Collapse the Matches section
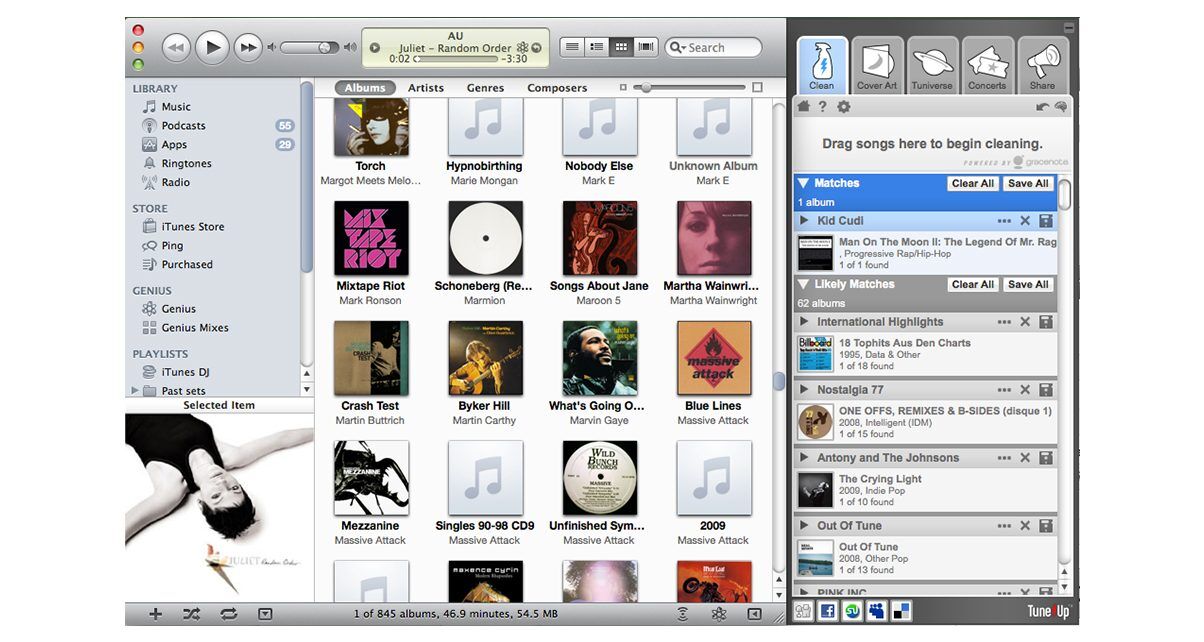The width and height of the screenshot is (1204, 642). tap(803, 184)
